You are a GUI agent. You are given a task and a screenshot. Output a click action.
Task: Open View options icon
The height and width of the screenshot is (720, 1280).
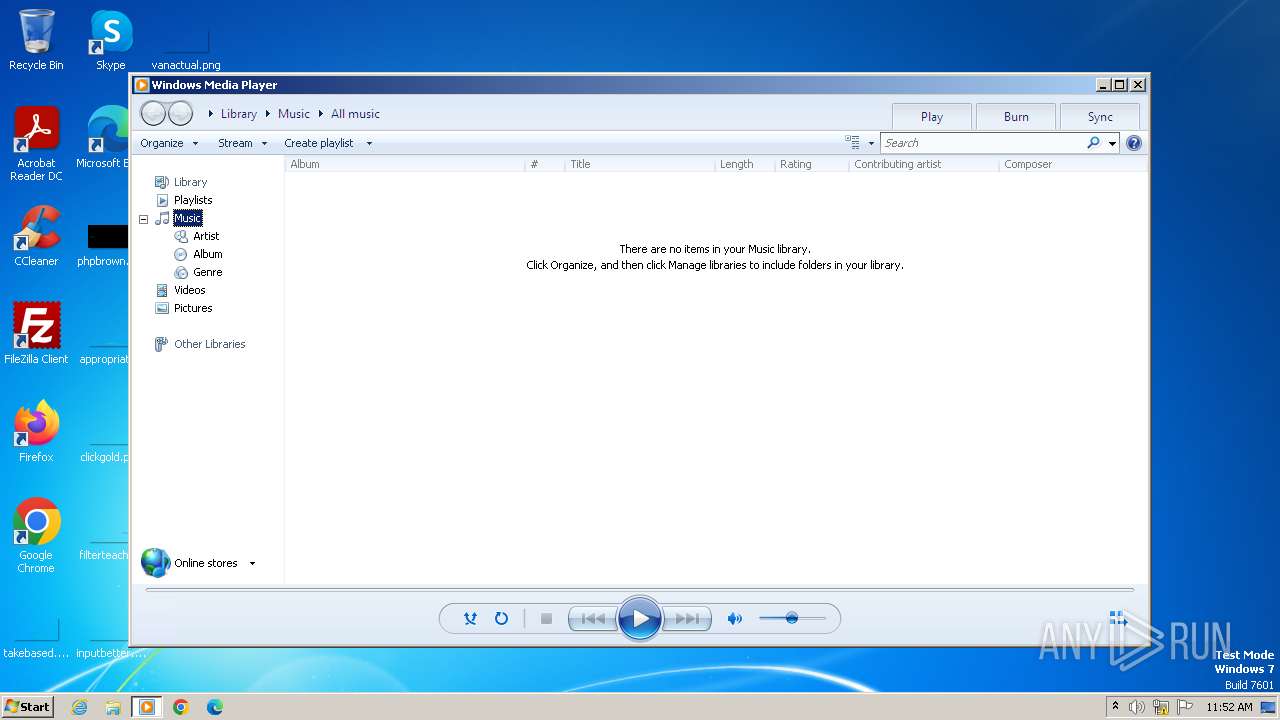[852, 143]
